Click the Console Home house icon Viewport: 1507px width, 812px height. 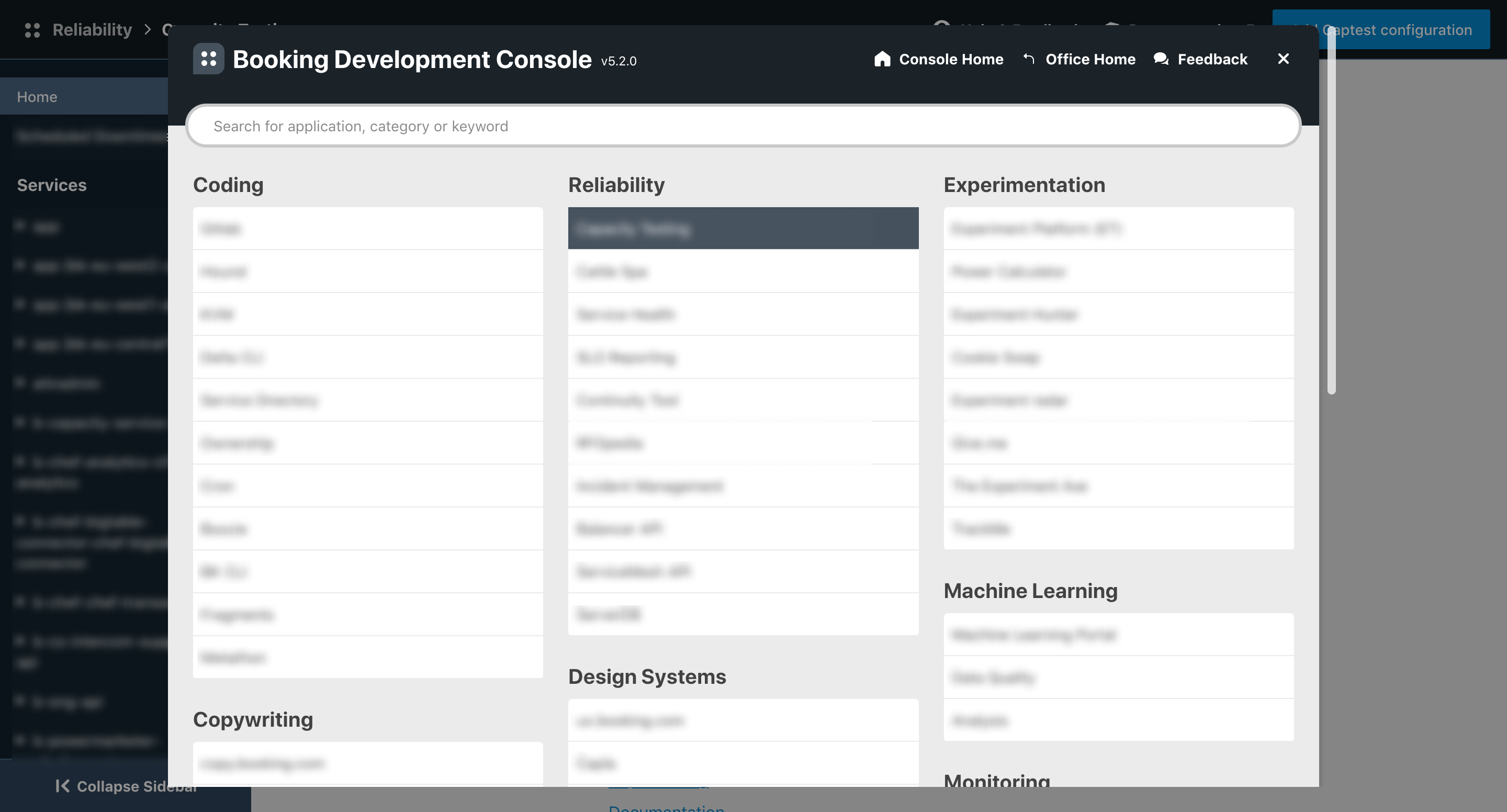coord(882,59)
